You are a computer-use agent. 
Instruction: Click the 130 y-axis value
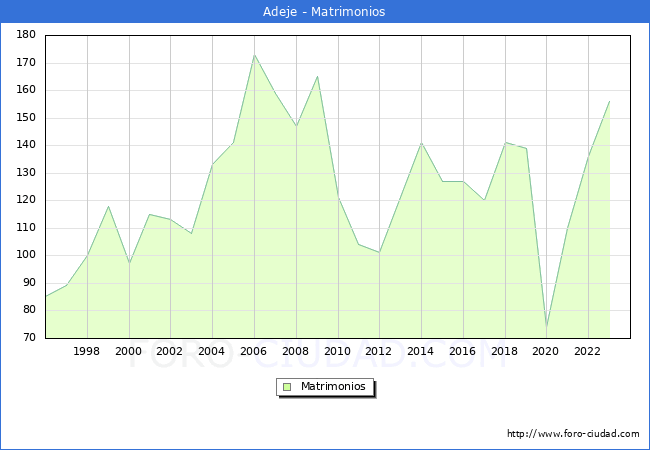point(26,173)
